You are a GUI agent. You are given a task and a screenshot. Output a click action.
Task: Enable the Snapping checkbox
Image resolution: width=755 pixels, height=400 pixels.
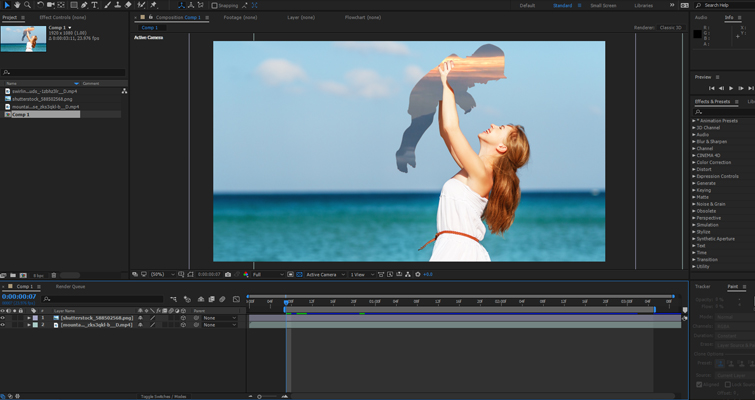(214, 5)
